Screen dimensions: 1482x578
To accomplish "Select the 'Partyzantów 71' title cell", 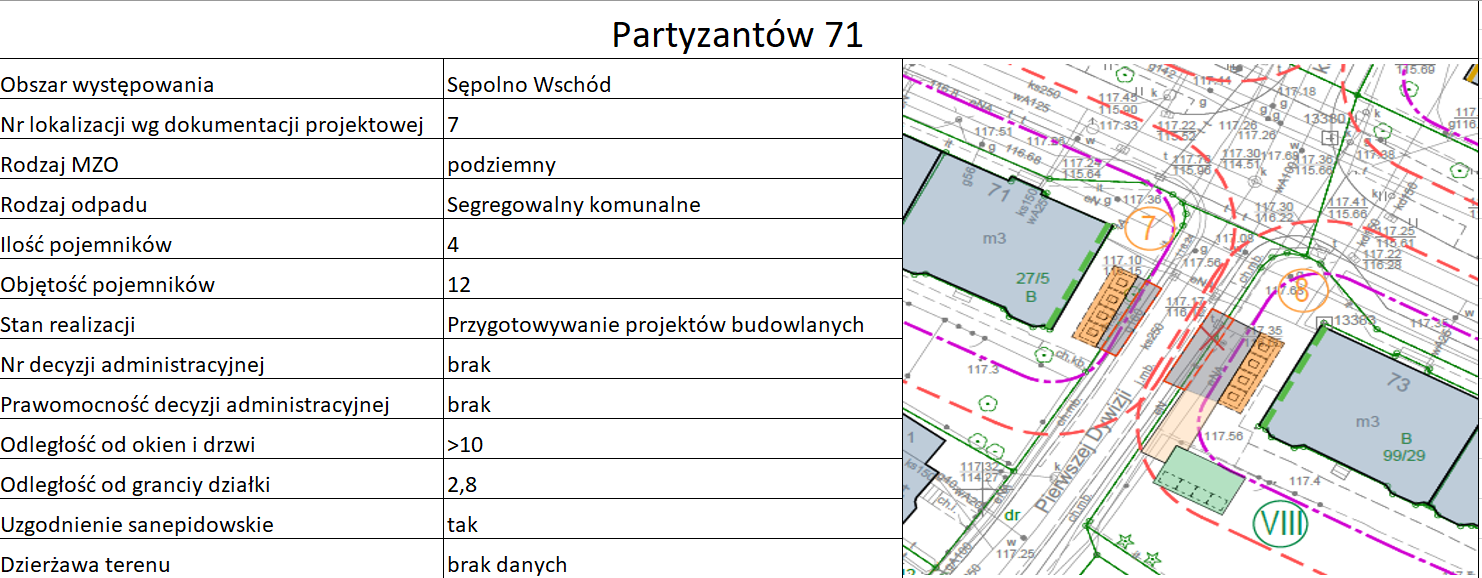I will click(738, 35).
